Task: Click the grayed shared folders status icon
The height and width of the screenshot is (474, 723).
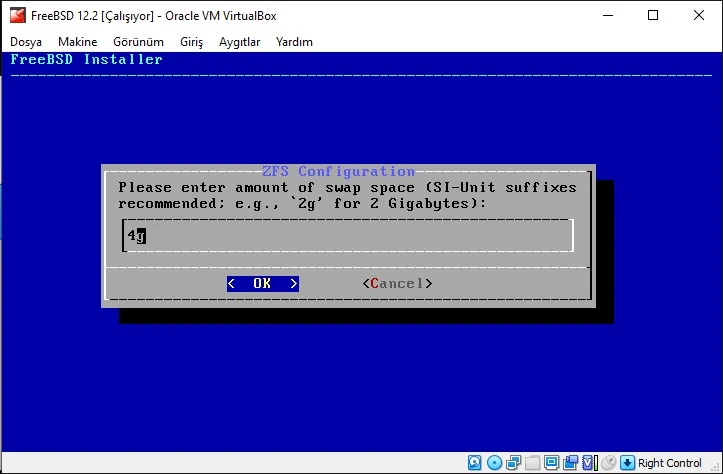Action: [533, 462]
